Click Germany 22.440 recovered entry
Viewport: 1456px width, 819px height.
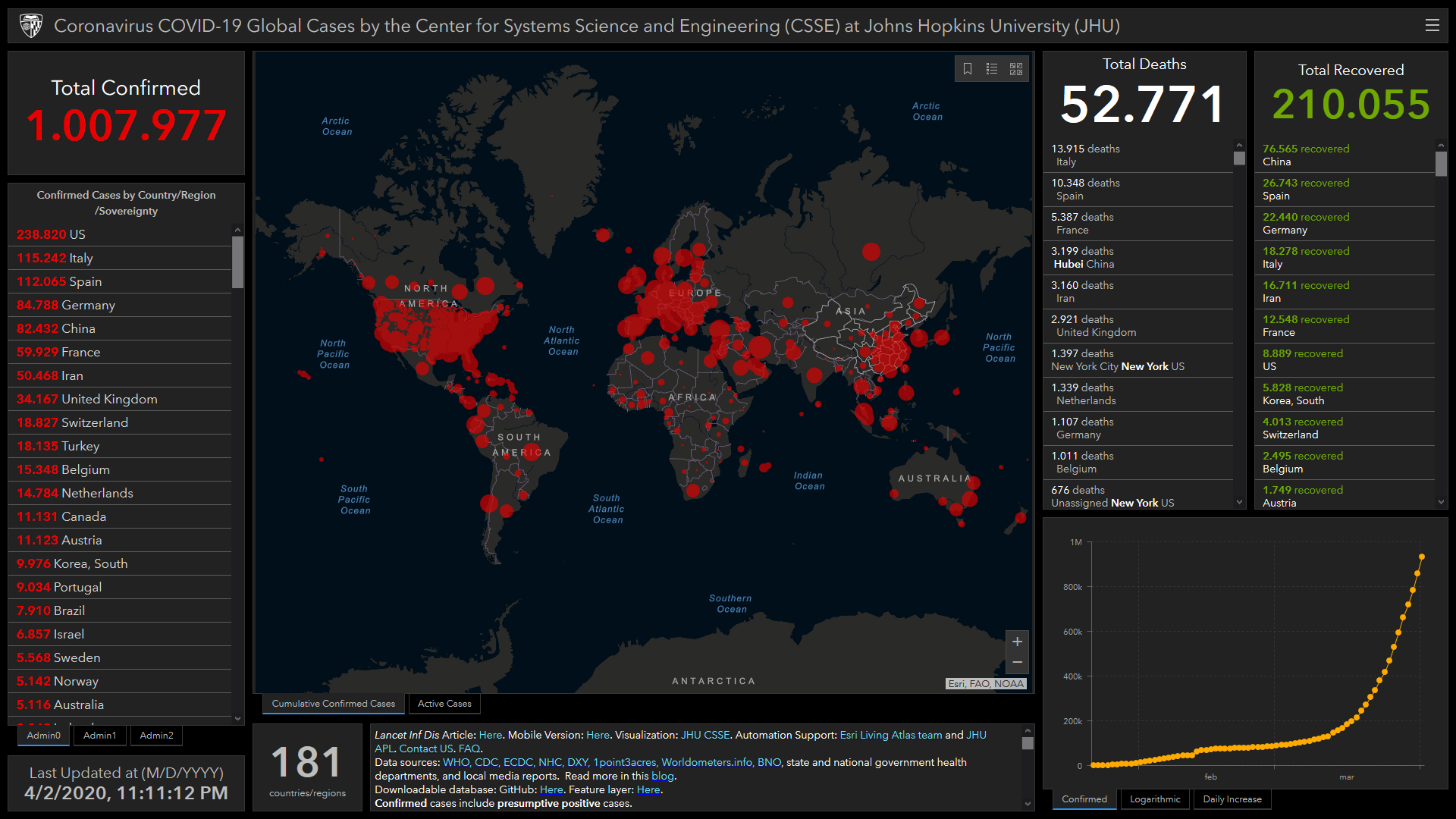click(x=1346, y=224)
